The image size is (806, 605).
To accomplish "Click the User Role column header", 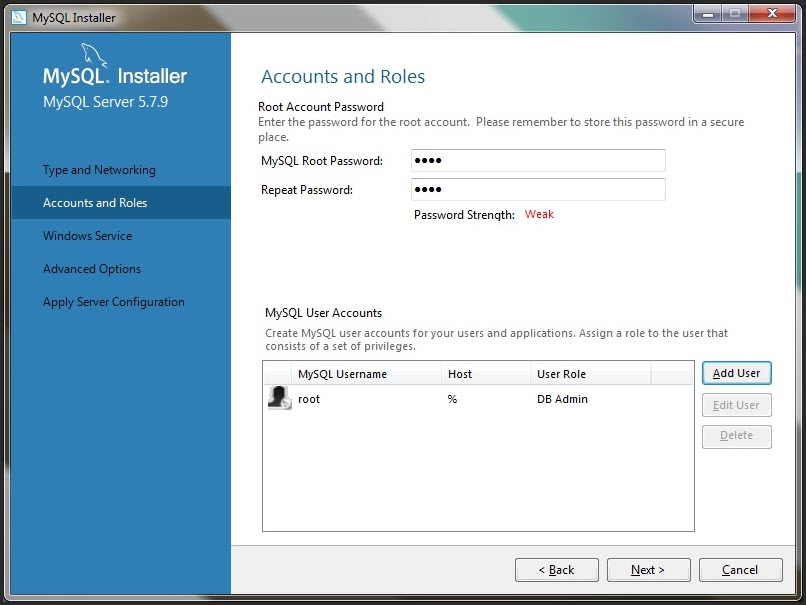I will (591, 374).
